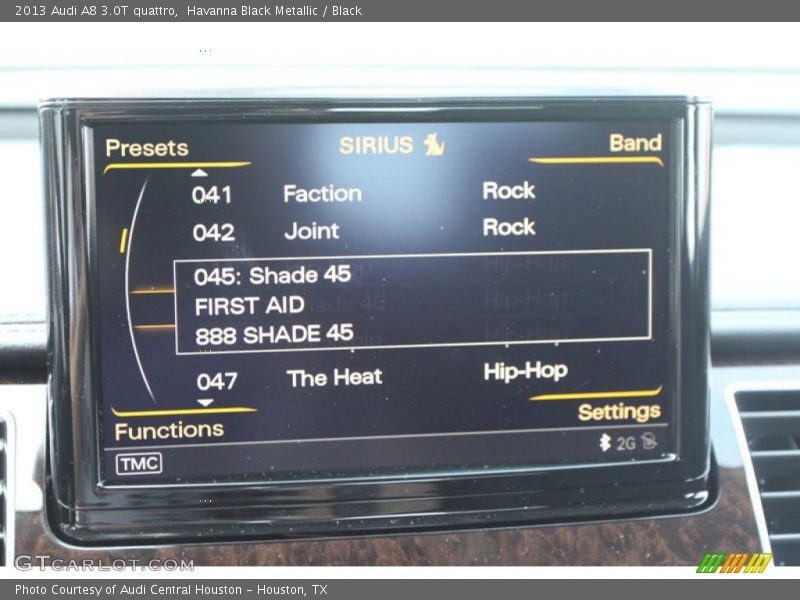Viewport: 800px width, 600px height.
Task: Tap the TMC traffic indicator
Action: point(138,463)
